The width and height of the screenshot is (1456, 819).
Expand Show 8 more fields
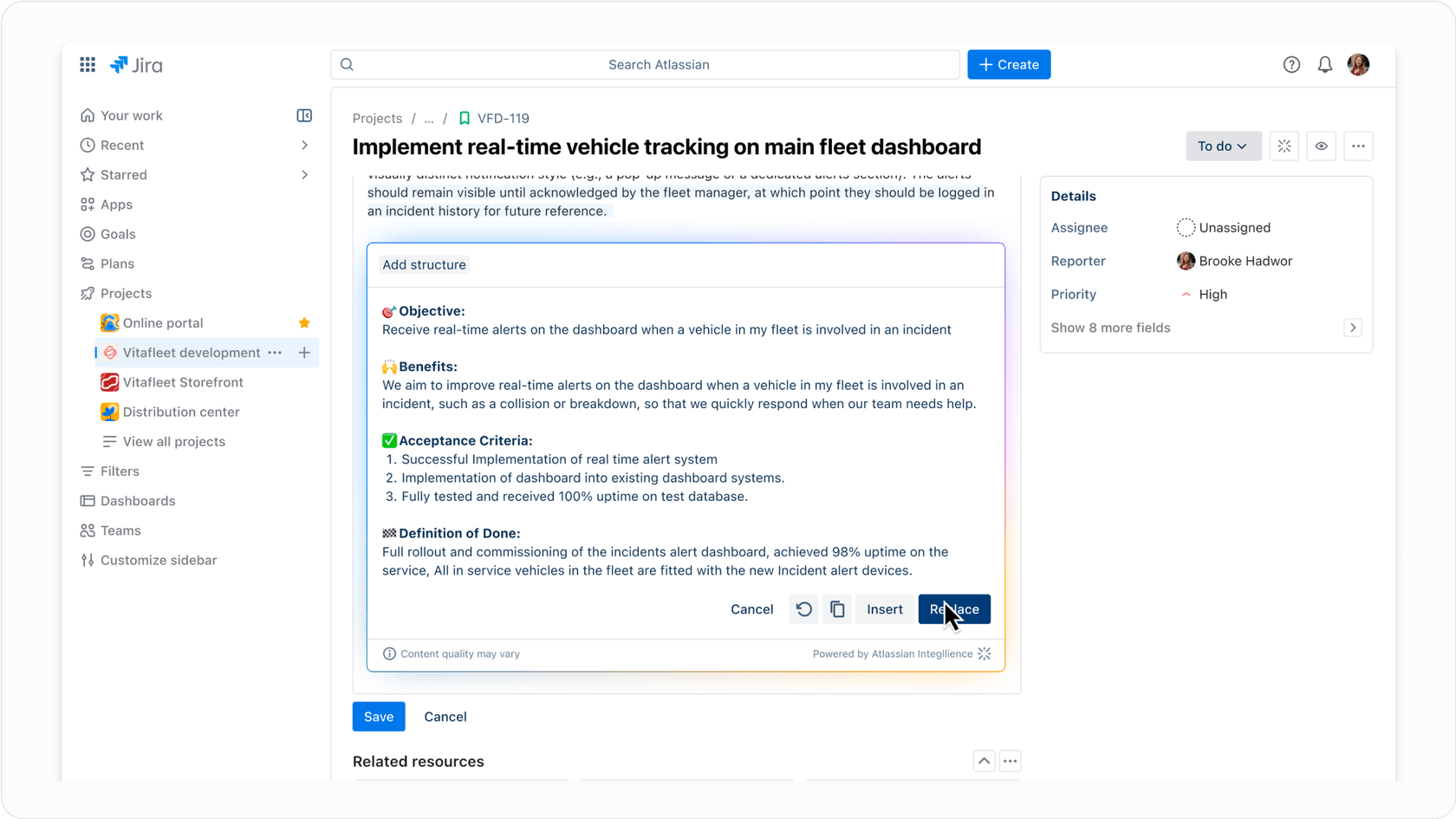[x=1352, y=328]
